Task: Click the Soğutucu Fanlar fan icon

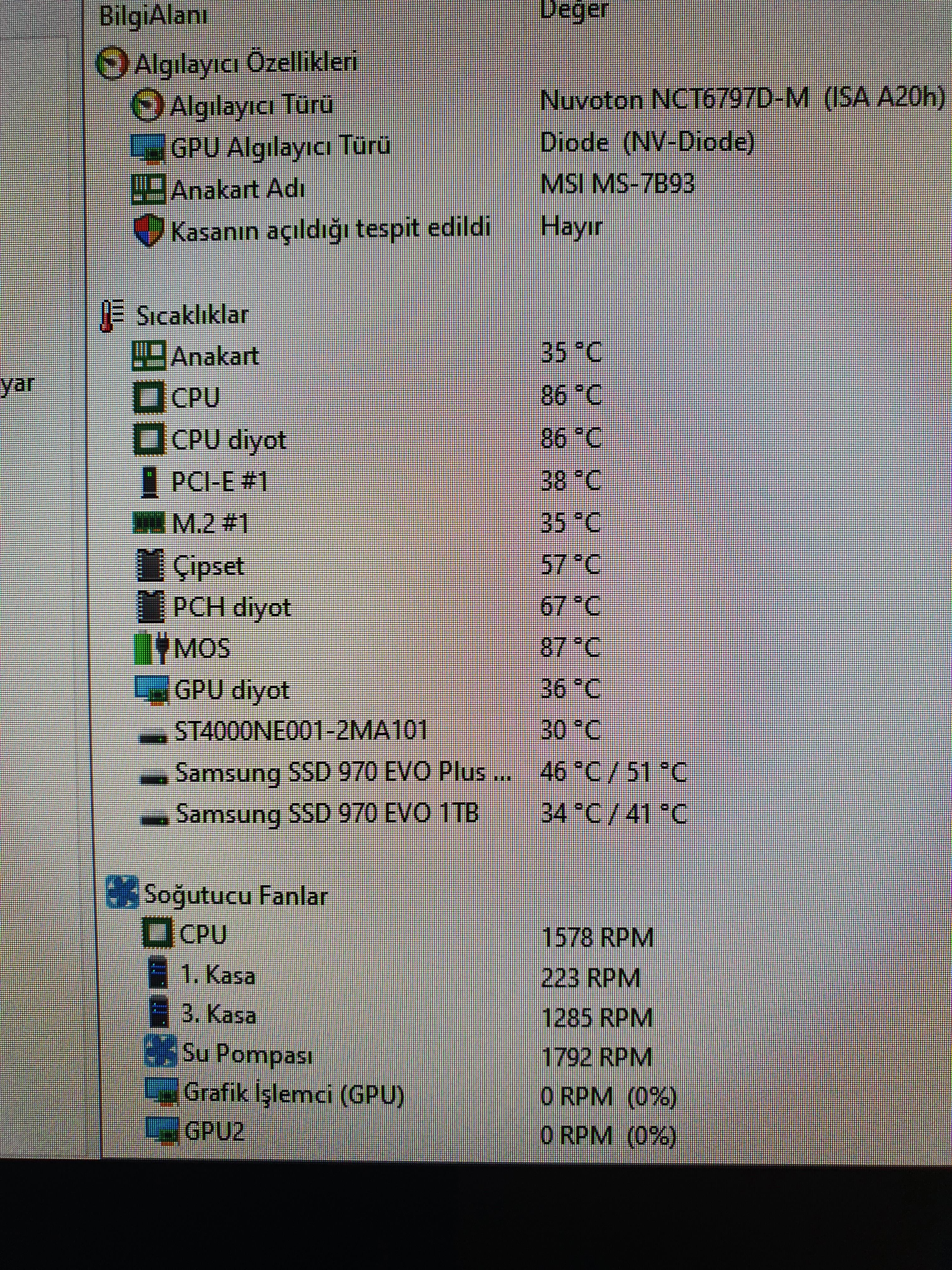Action: (x=122, y=893)
